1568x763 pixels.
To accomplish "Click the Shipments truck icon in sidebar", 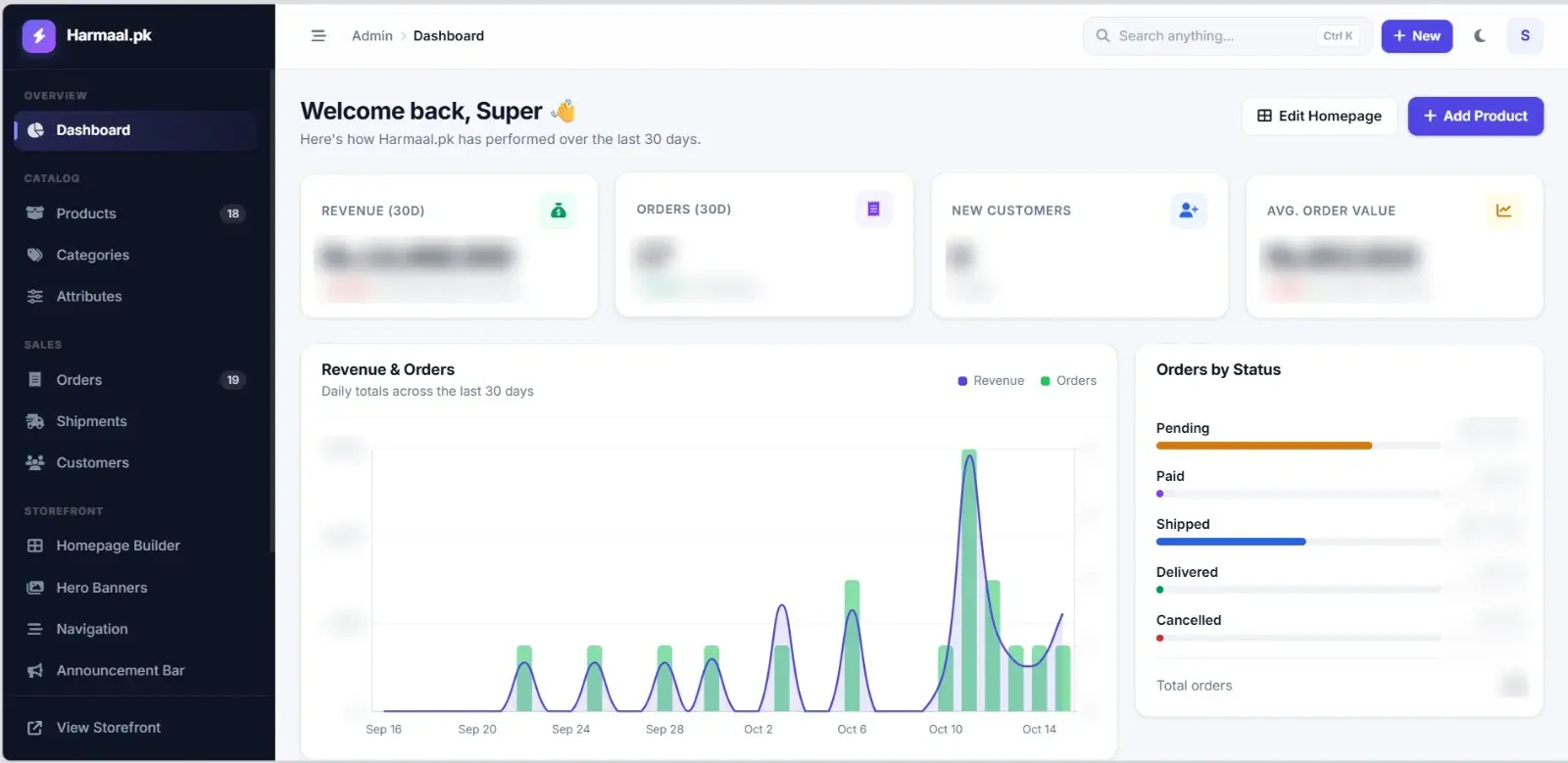I will 35,421.
